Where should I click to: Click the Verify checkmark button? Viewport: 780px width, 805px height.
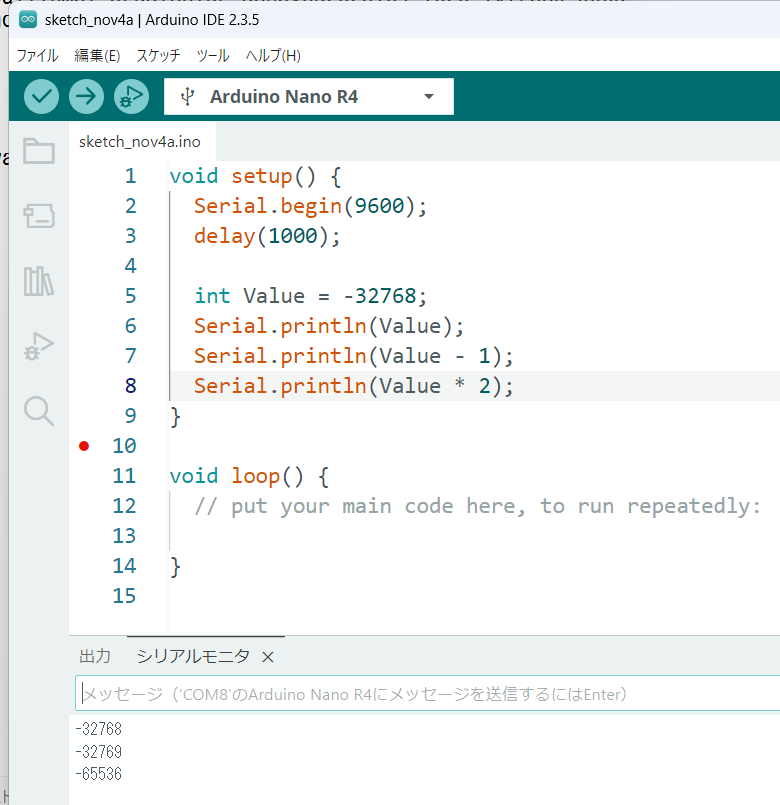click(x=42, y=96)
